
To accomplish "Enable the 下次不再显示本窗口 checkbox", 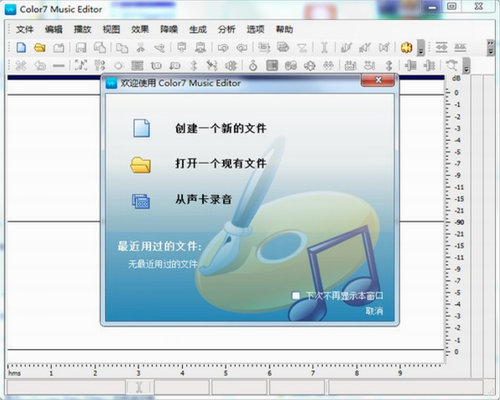I will pos(295,296).
